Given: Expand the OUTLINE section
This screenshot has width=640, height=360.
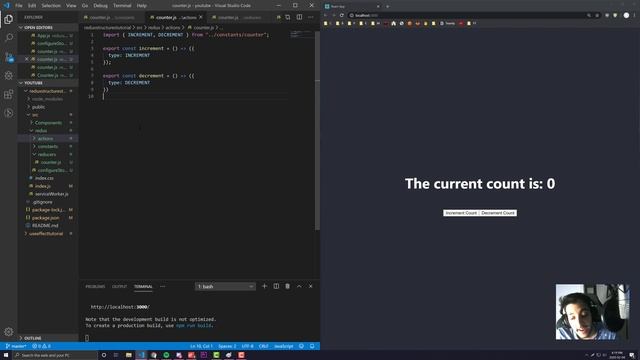Looking at the screenshot, I should 48,338.
